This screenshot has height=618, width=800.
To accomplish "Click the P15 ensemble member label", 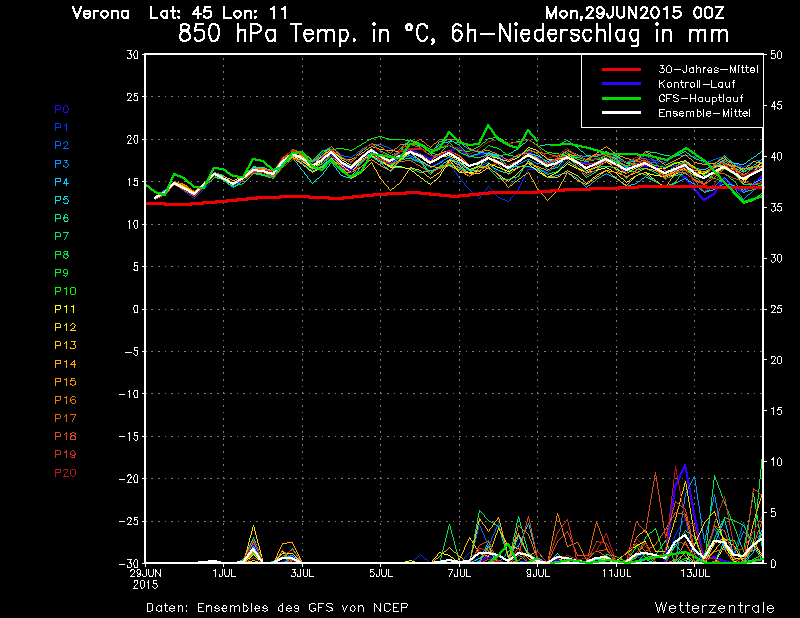I will (65, 382).
